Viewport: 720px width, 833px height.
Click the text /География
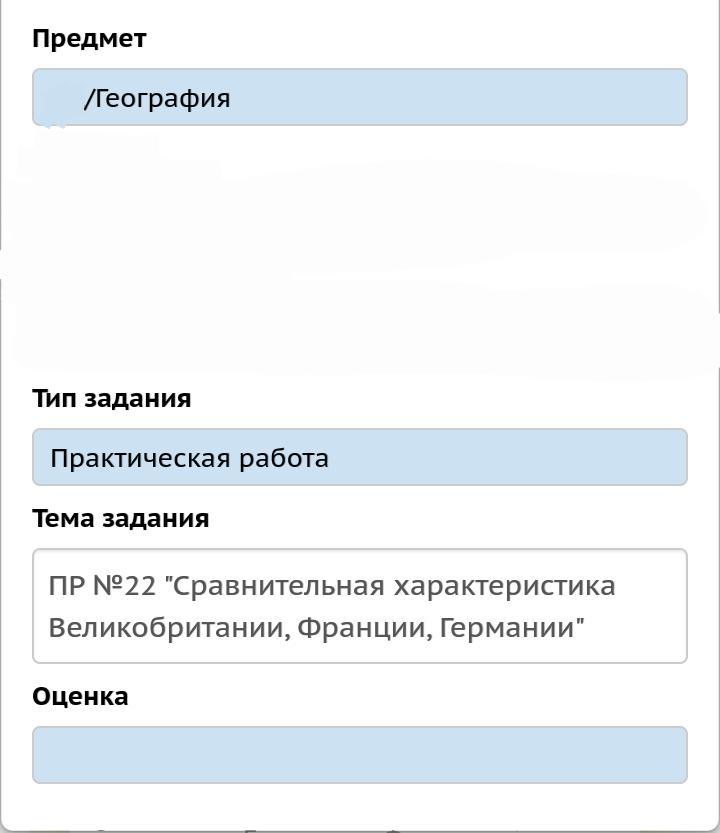coord(158,98)
